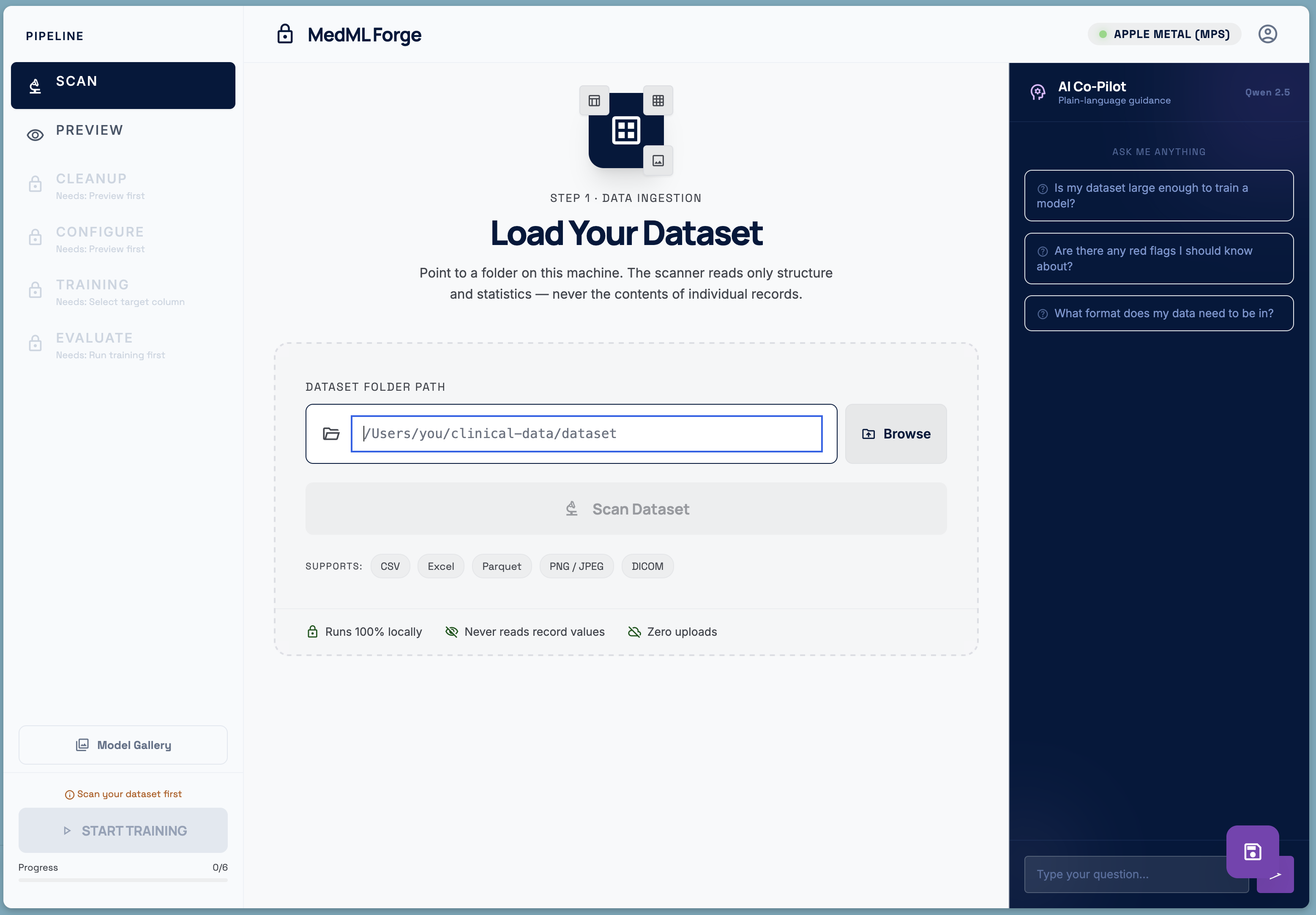Ask what format data needs
Screen dimensions: 1316x915
[x=1158, y=313]
